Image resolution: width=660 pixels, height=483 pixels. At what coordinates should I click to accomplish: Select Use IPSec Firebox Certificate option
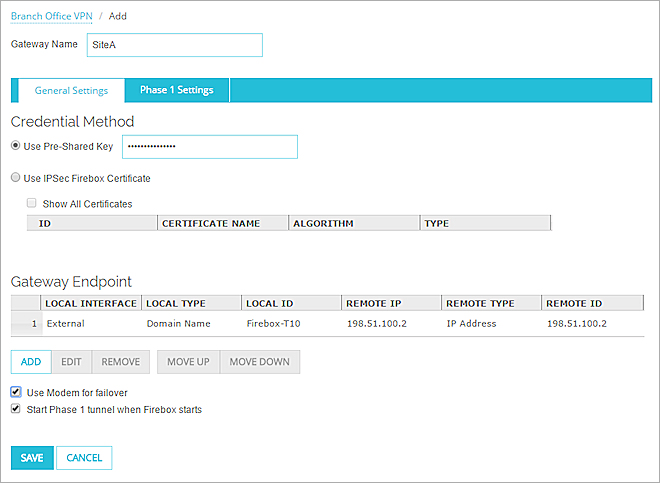(x=16, y=179)
